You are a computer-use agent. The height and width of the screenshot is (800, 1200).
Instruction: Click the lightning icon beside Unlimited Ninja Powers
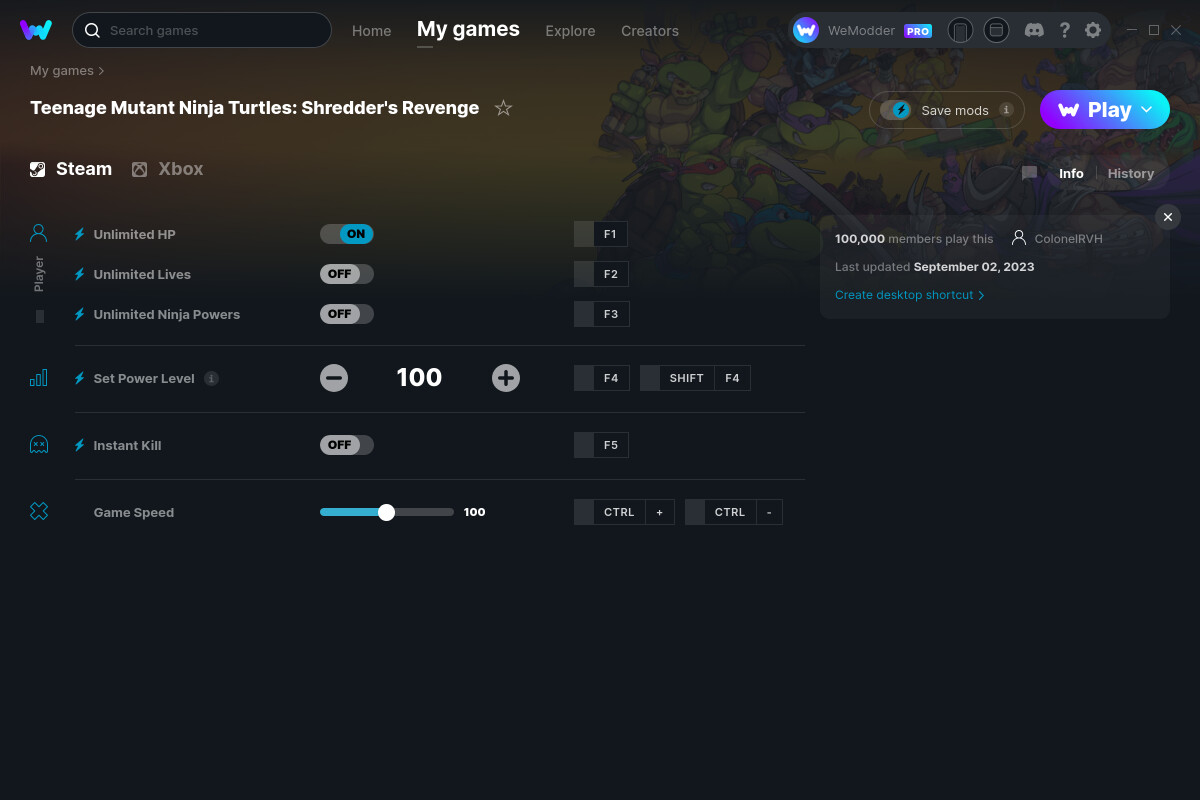[80, 314]
